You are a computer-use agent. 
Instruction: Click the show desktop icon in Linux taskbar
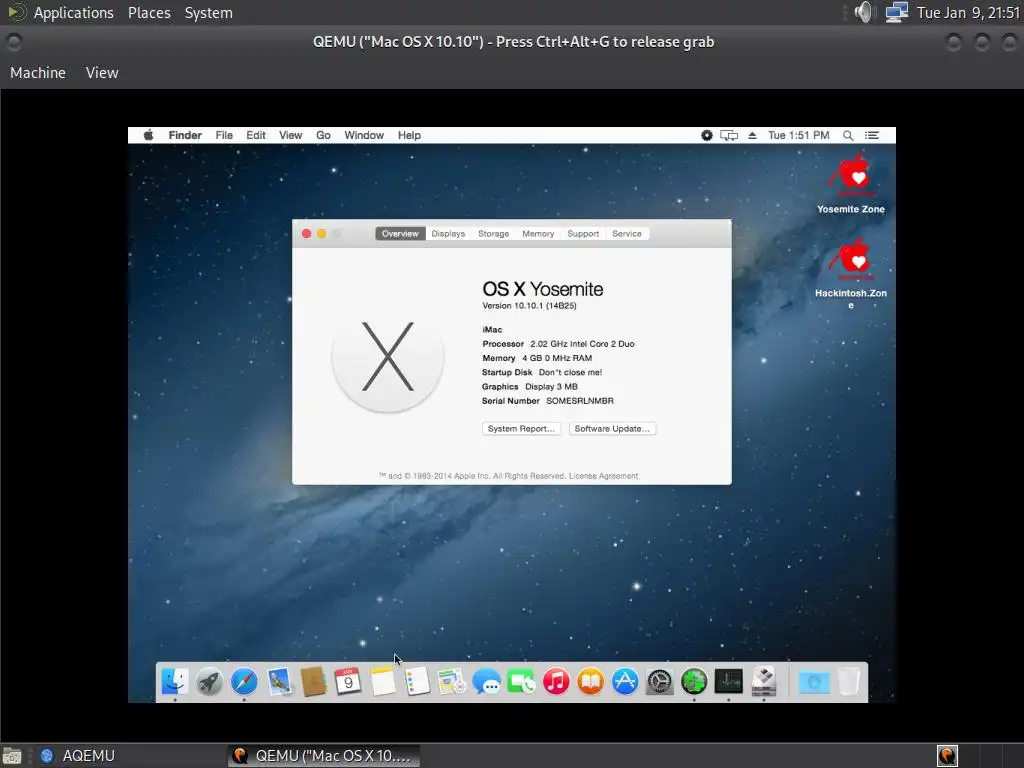coord(12,756)
